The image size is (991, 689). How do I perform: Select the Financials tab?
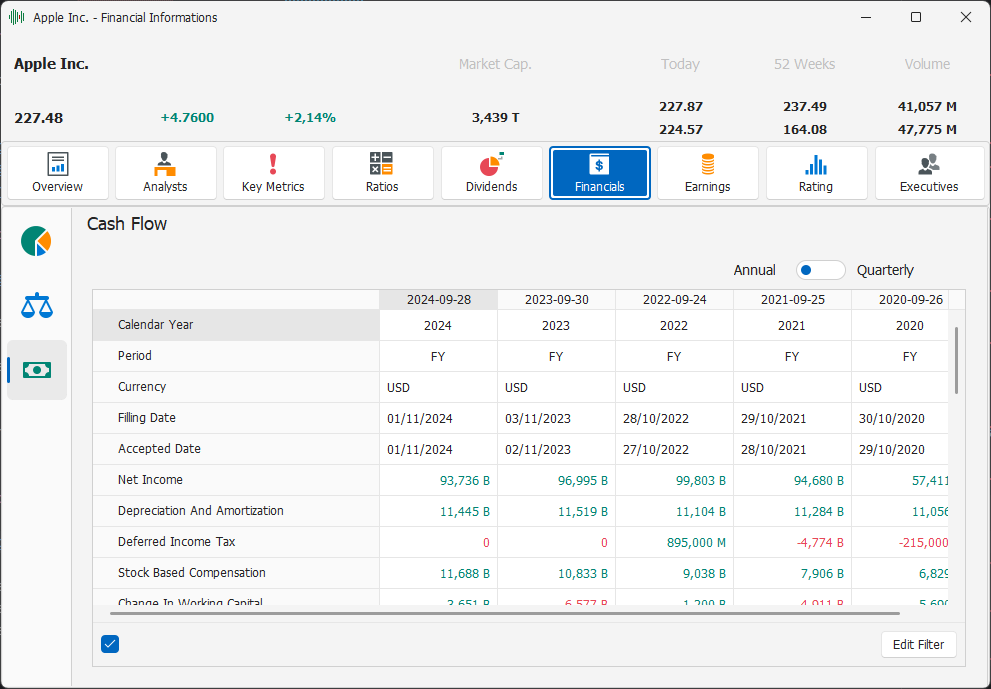[x=600, y=173]
